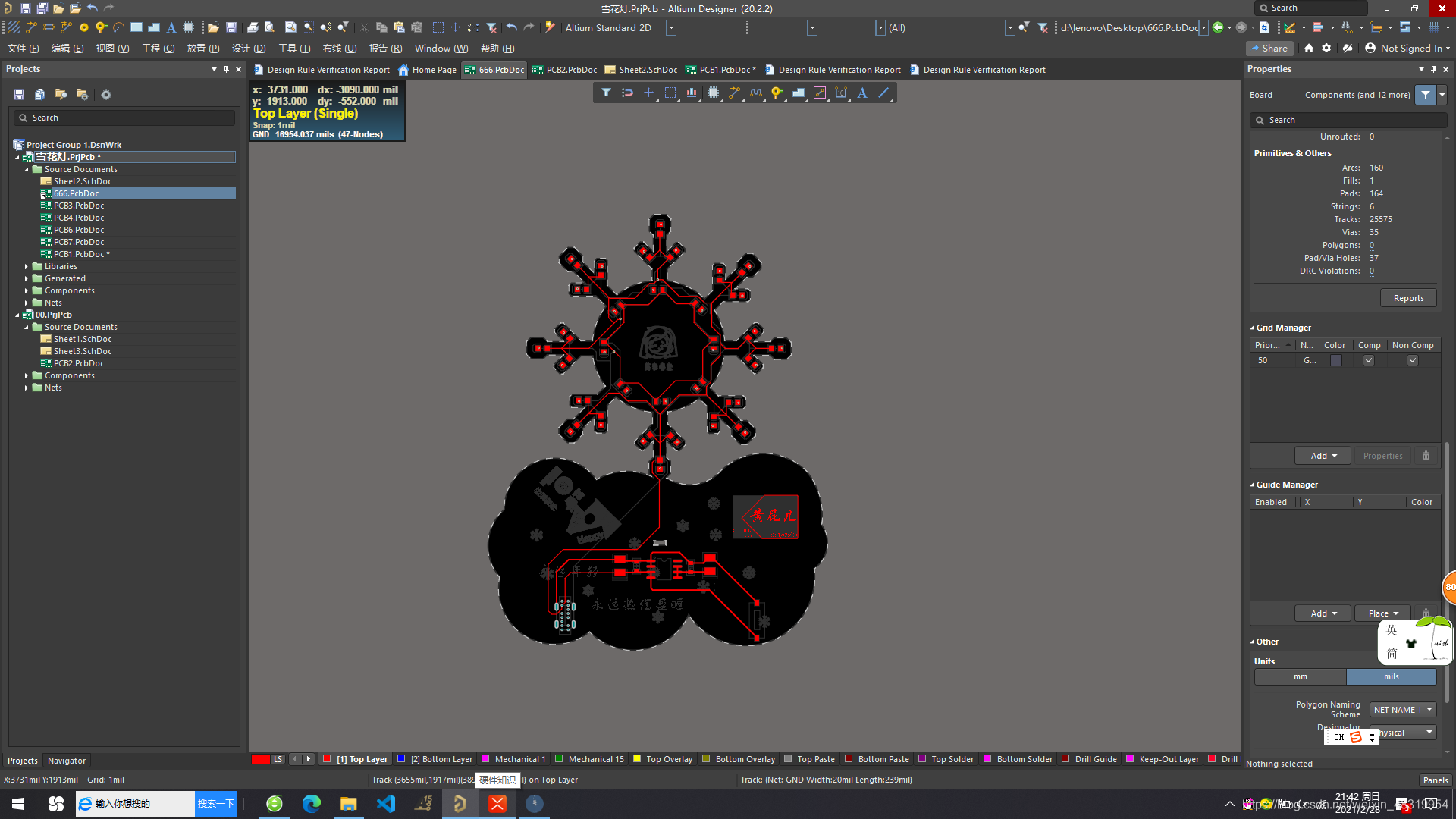Image resolution: width=1456 pixels, height=819 pixels.
Task: Switch to the PCB2.PcbDoc document tab
Action: click(565, 70)
